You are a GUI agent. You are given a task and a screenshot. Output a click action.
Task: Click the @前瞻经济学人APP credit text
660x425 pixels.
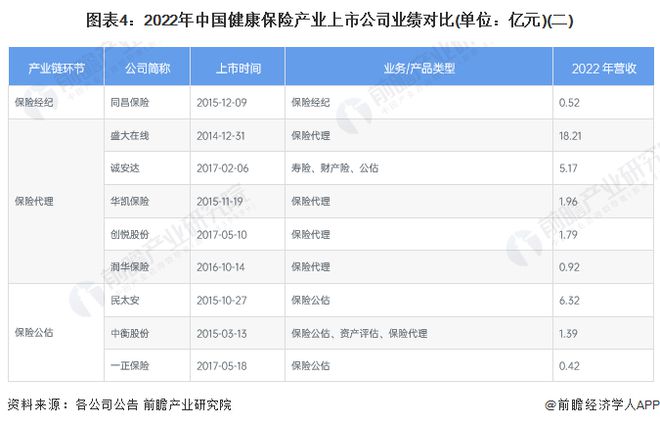coord(602,404)
